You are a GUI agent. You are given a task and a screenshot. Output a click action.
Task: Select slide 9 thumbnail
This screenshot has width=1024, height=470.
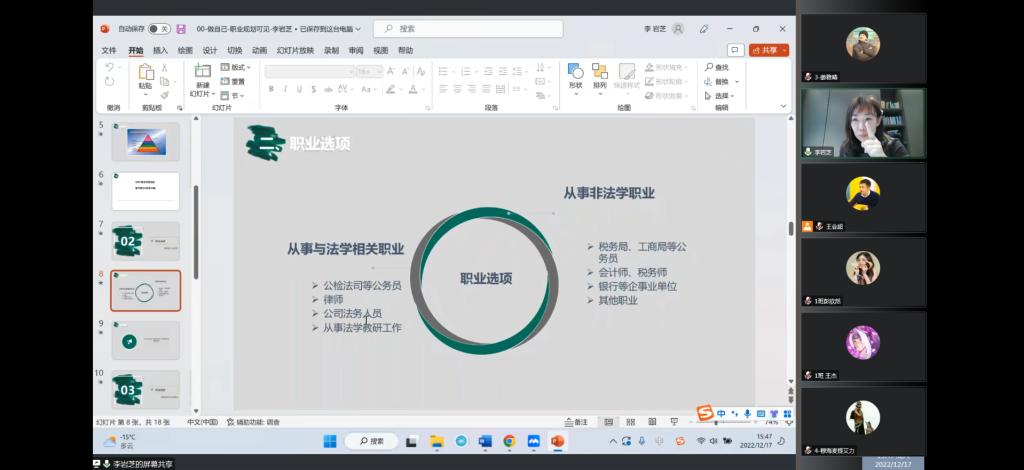pyautogui.click(x=145, y=340)
